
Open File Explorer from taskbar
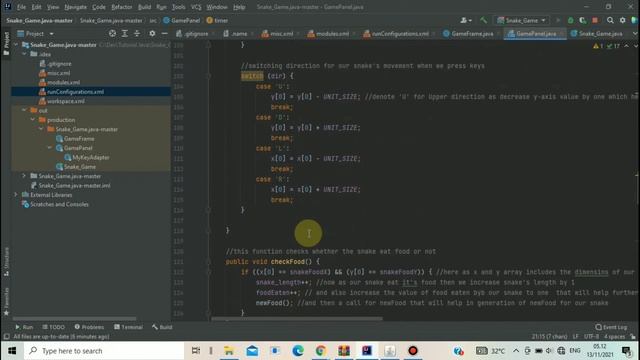[x=229, y=351]
